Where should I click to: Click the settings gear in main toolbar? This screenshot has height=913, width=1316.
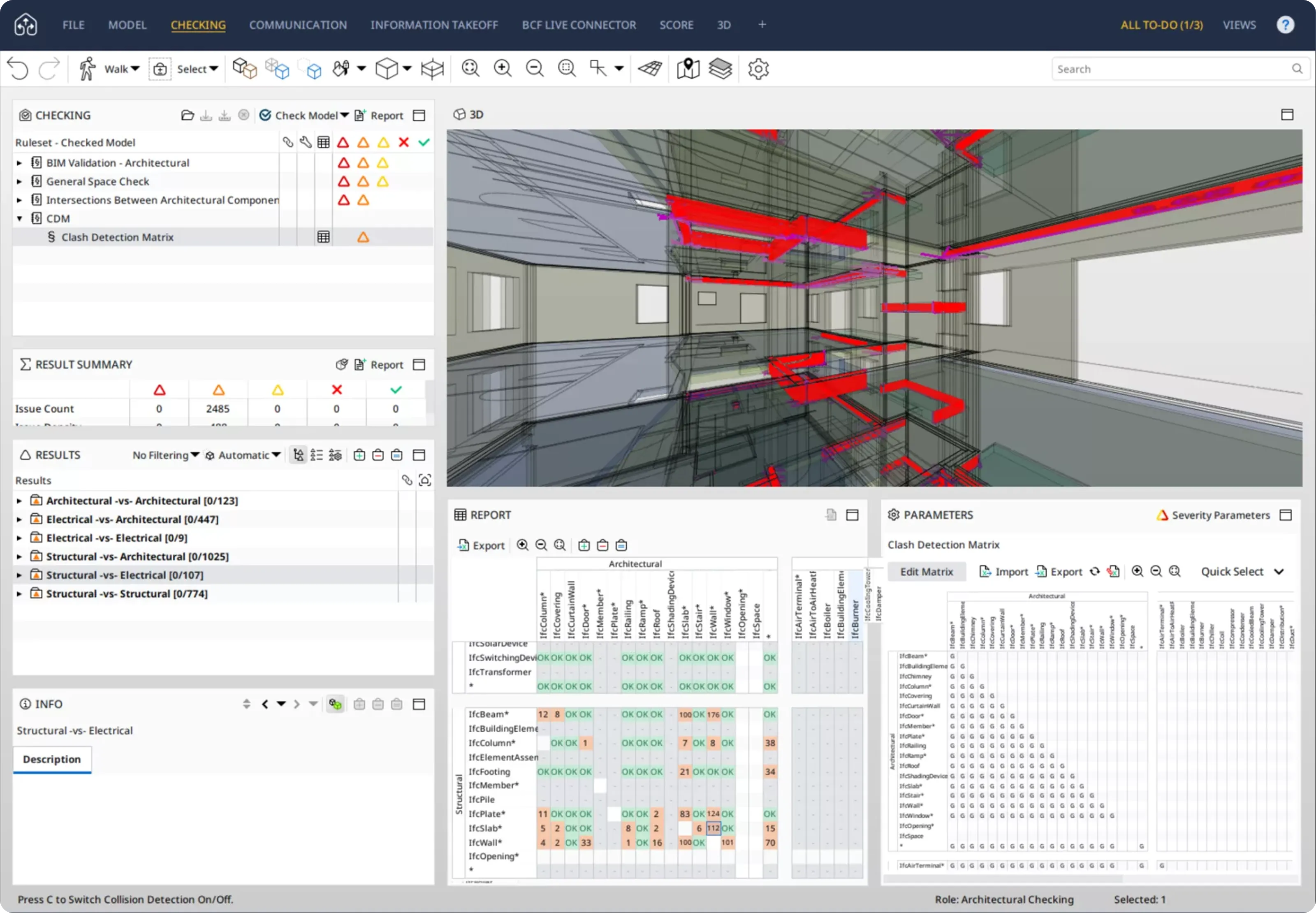pos(758,69)
